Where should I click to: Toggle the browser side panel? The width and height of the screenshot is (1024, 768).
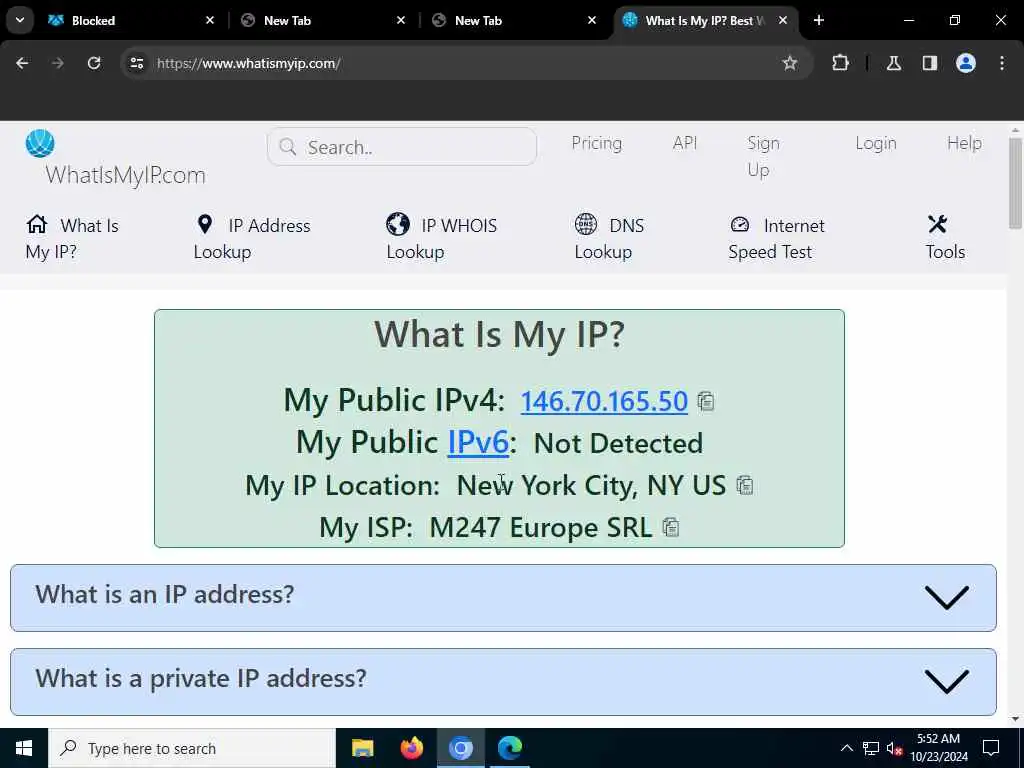930,63
